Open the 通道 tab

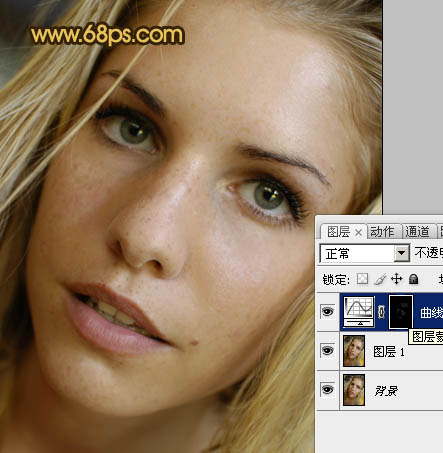pyautogui.click(x=417, y=232)
